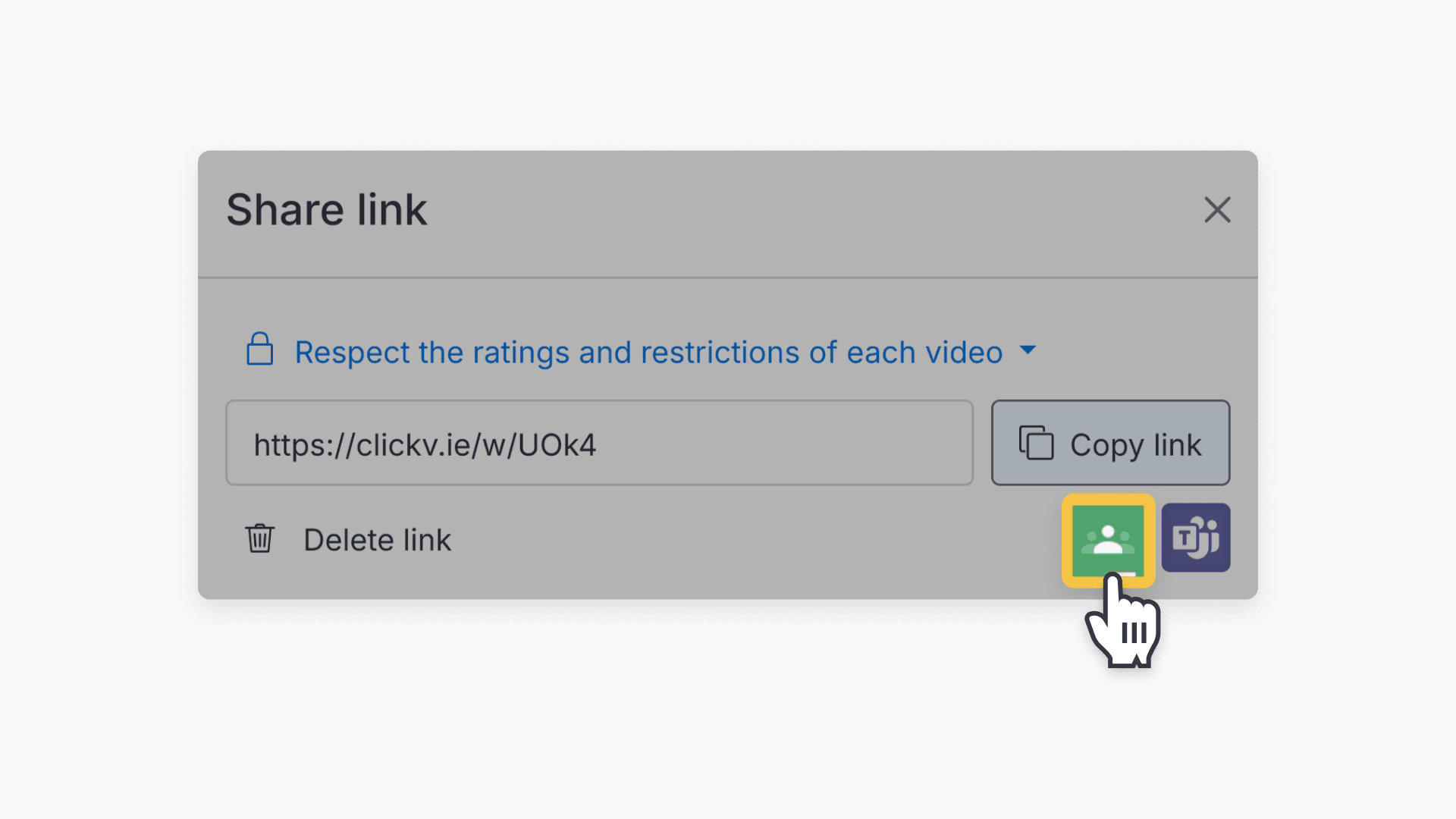This screenshot has width=1456, height=819.
Task: Click the link https://clickv.ie/w/UOk4
Action: pos(425,444)
